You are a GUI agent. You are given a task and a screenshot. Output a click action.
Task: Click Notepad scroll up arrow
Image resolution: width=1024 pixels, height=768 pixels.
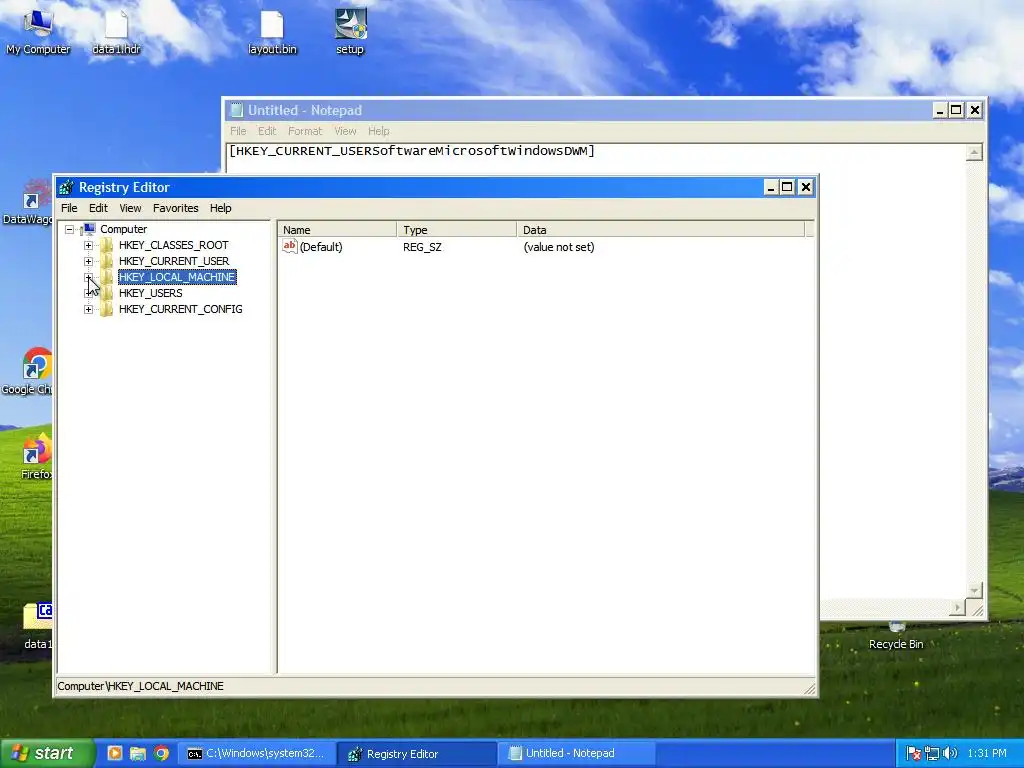tap(974, 153)
